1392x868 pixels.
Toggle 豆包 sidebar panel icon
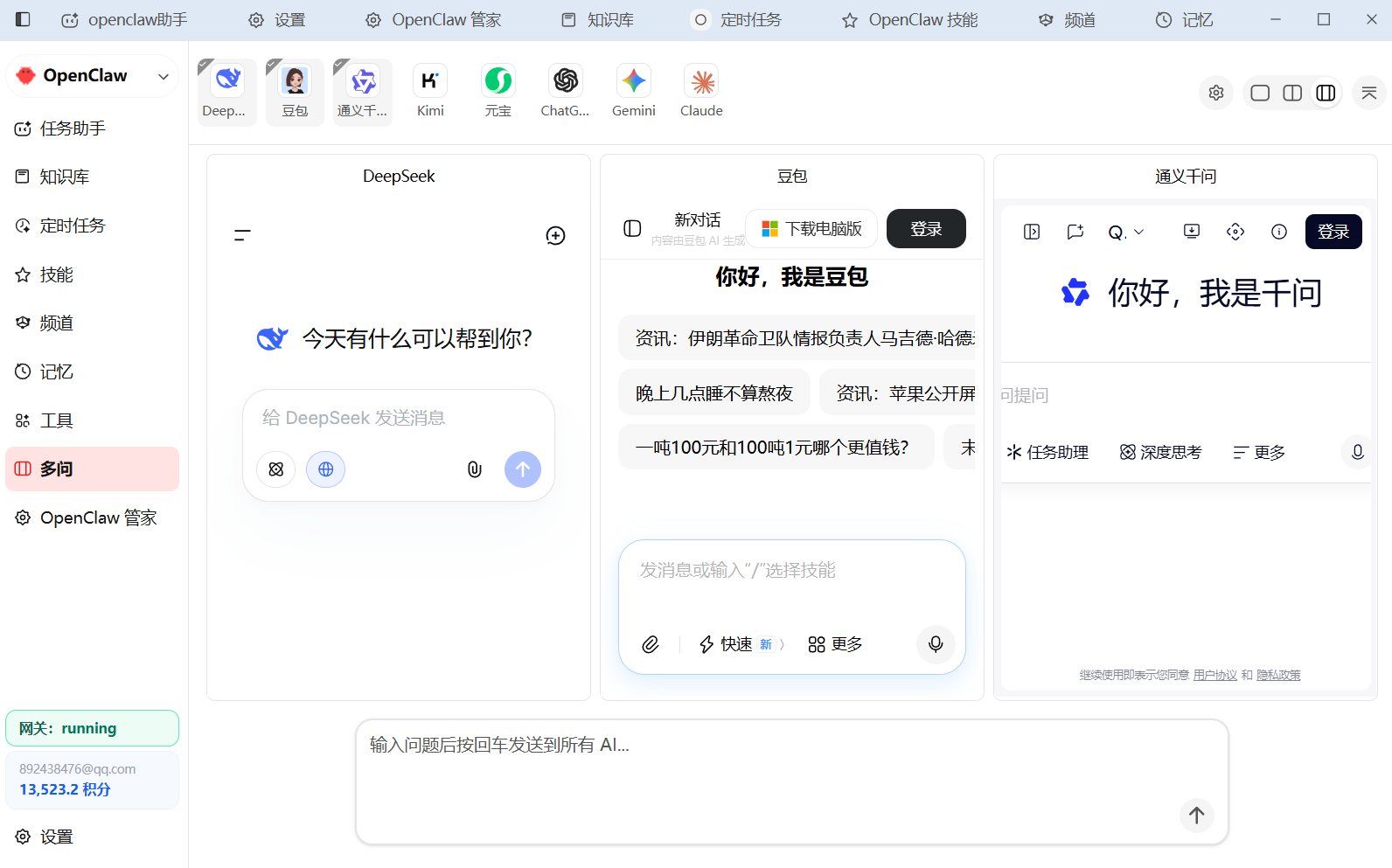[x=632, y=228]
